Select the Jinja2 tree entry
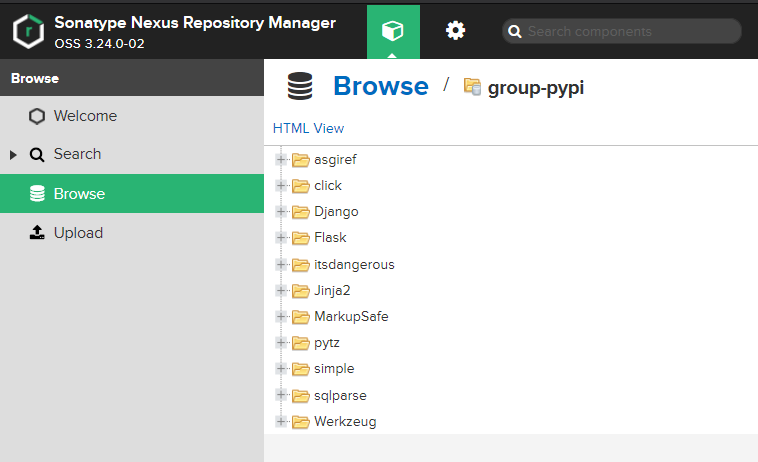 [x=333, y=290]
